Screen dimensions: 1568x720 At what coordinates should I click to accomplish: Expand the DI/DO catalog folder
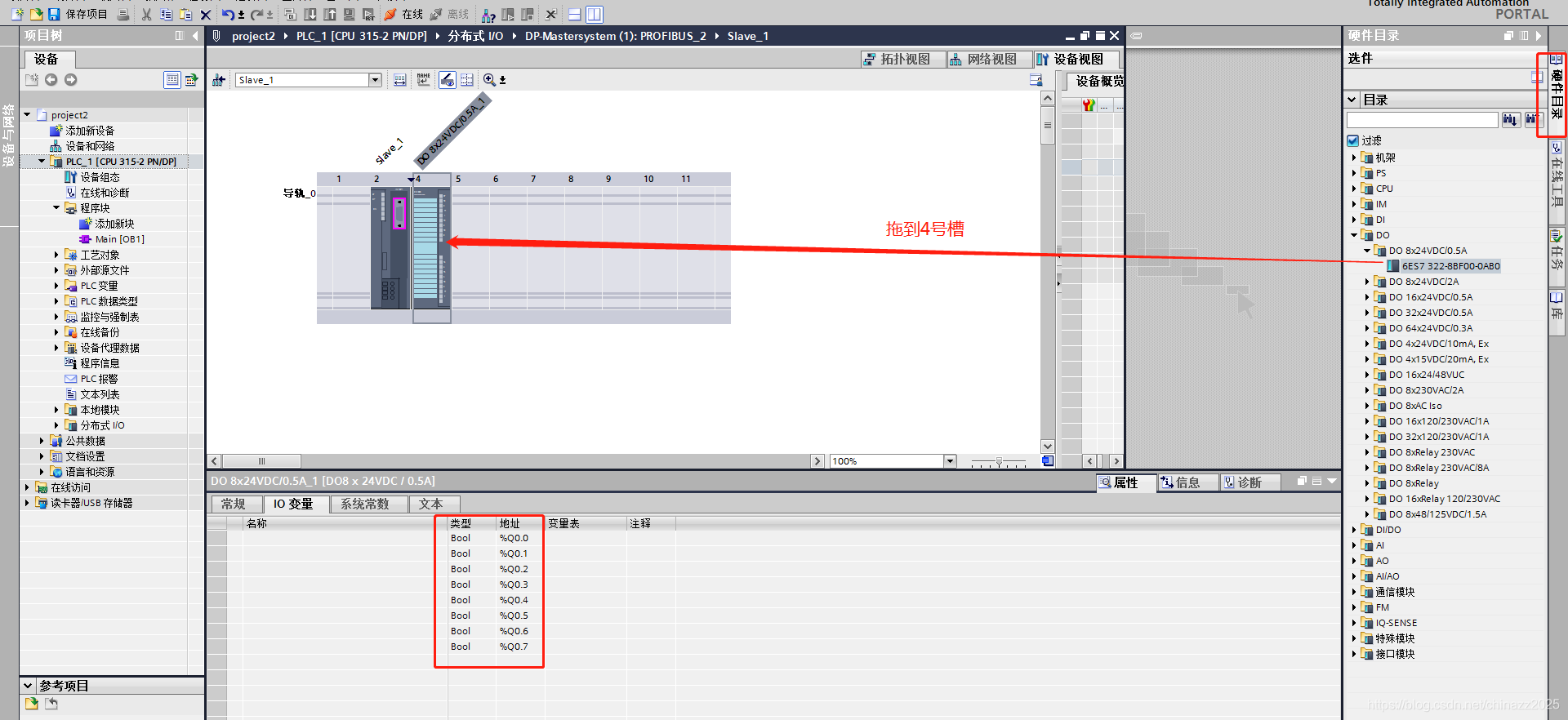tap(1354, 530)
